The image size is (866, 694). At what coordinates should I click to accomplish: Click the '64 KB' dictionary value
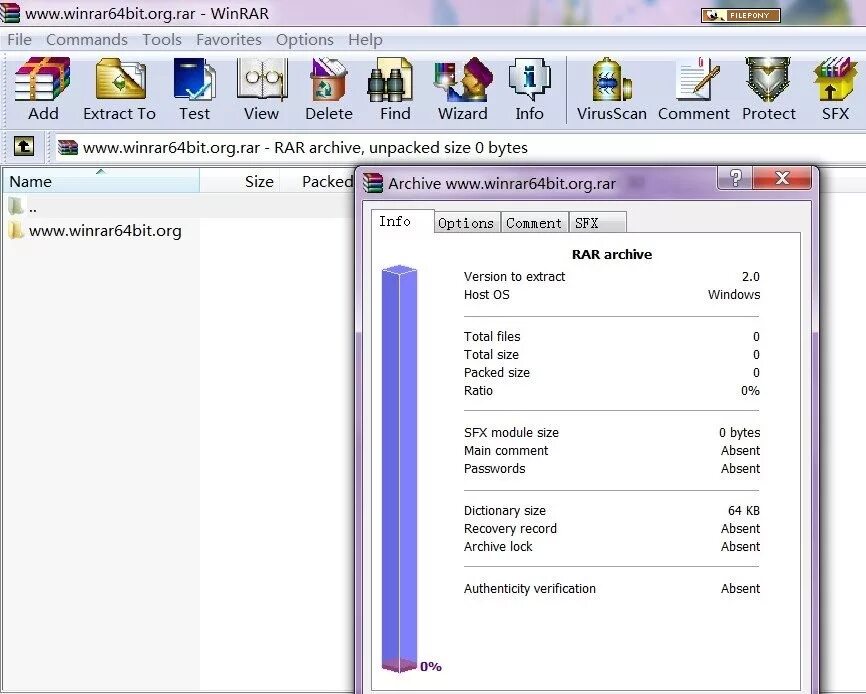coord(744,511)
